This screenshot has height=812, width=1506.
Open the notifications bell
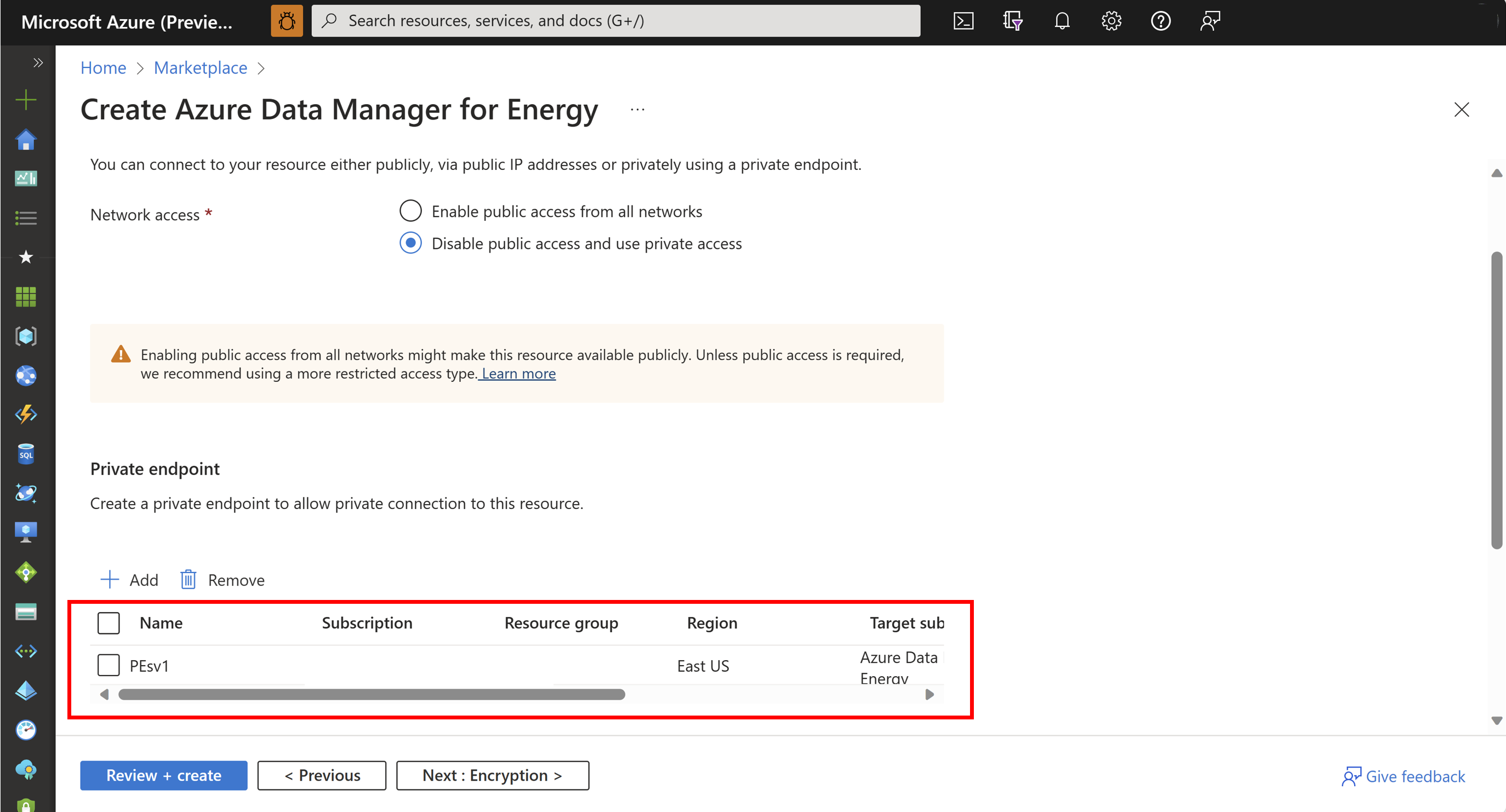[1061, 20]
